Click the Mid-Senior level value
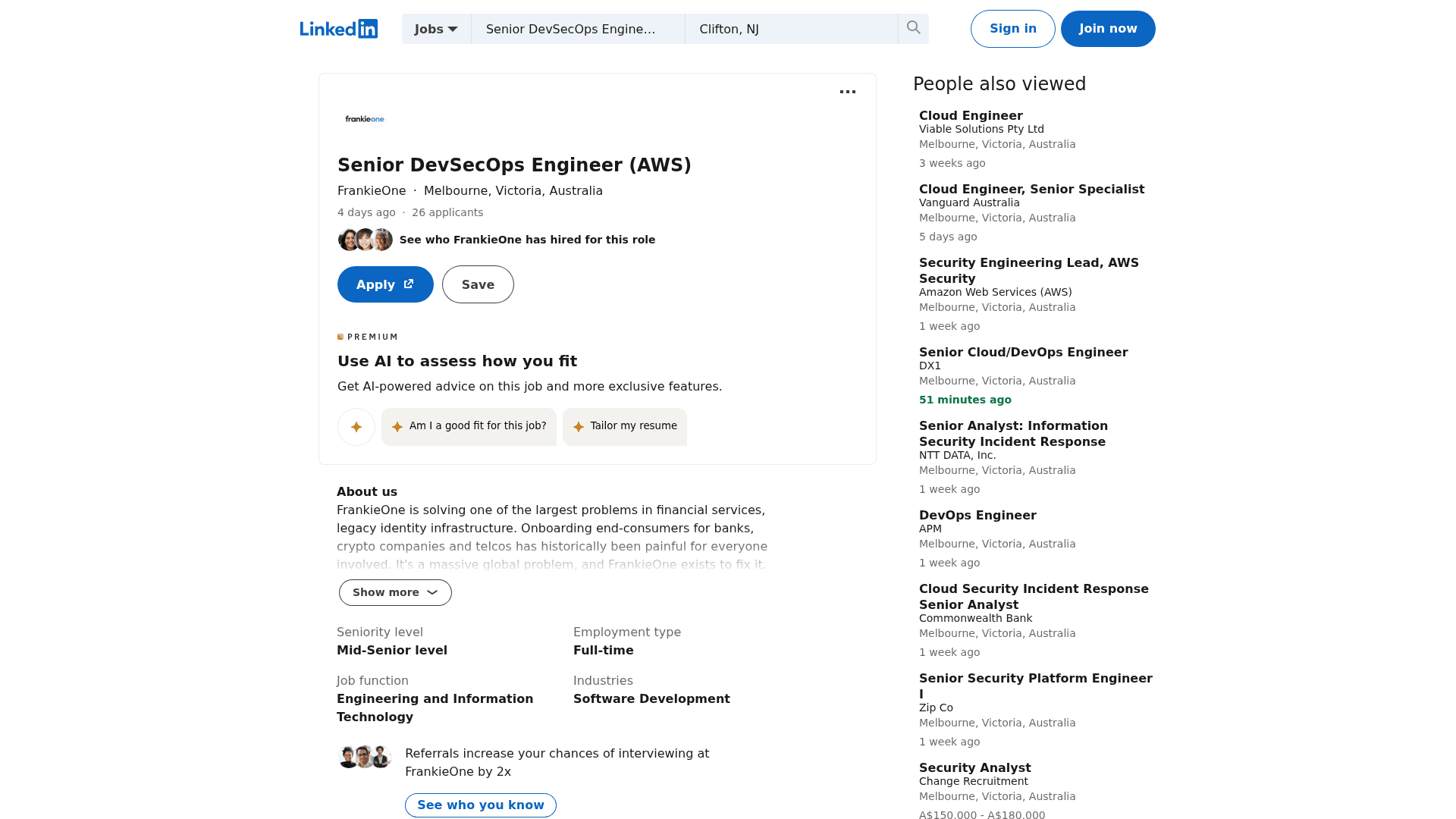 392,651
